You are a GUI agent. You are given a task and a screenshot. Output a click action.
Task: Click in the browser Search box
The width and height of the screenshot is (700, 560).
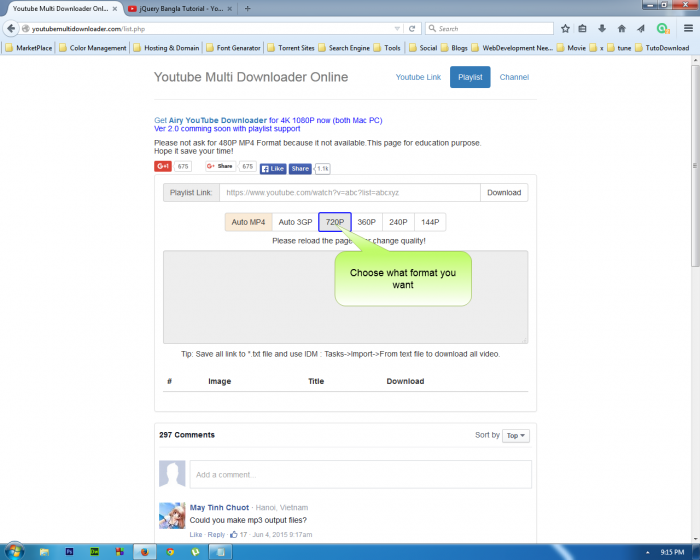tap(489, 29)
